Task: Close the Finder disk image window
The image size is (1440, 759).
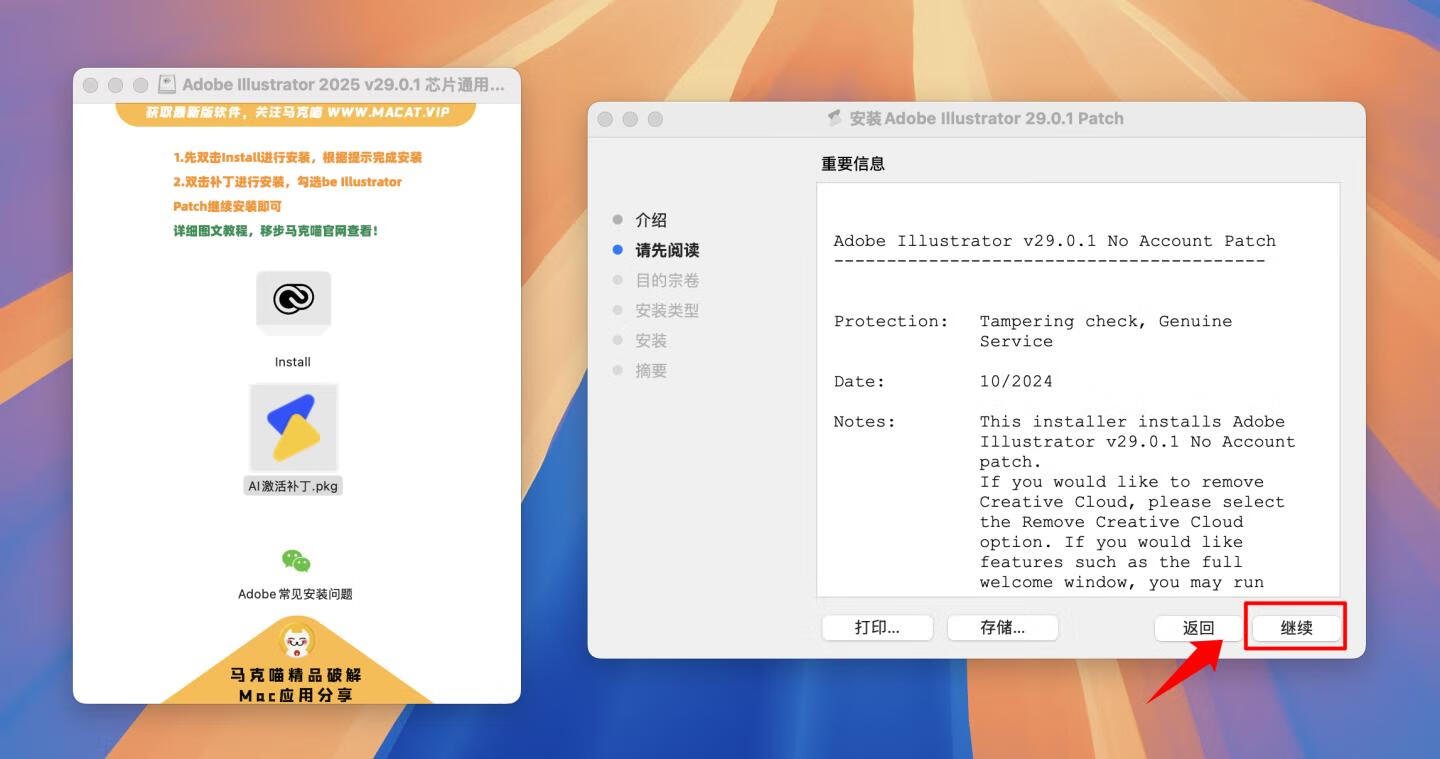Action: click(x=90, y=85)
